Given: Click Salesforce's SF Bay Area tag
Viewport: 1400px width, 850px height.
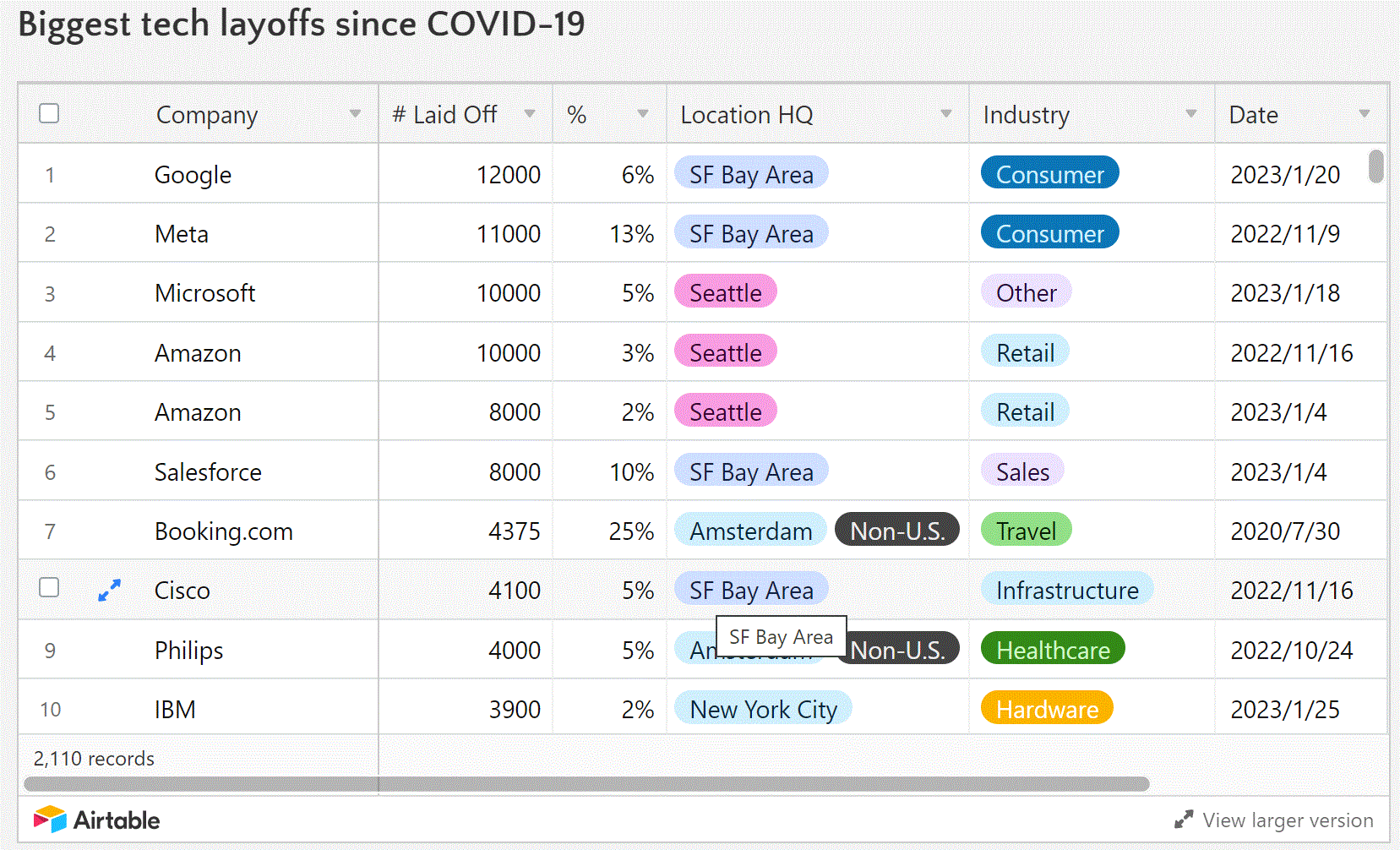Looking at the screenshot, I should point(751,471).
